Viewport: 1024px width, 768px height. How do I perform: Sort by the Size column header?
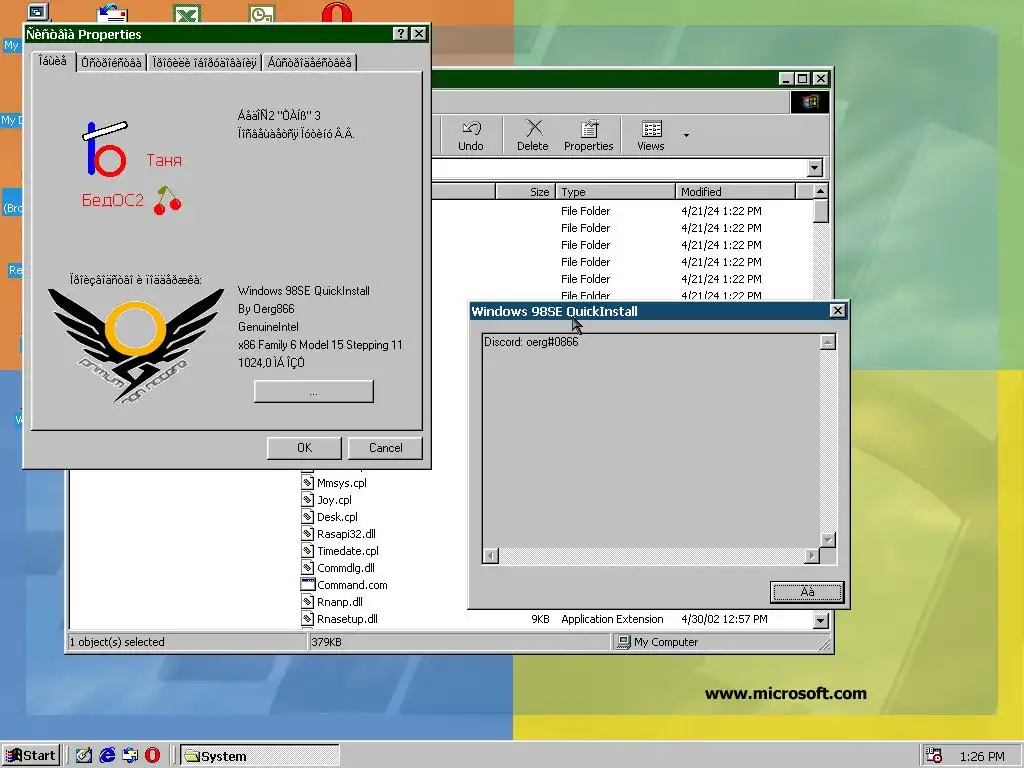click(x=525, y=191)
